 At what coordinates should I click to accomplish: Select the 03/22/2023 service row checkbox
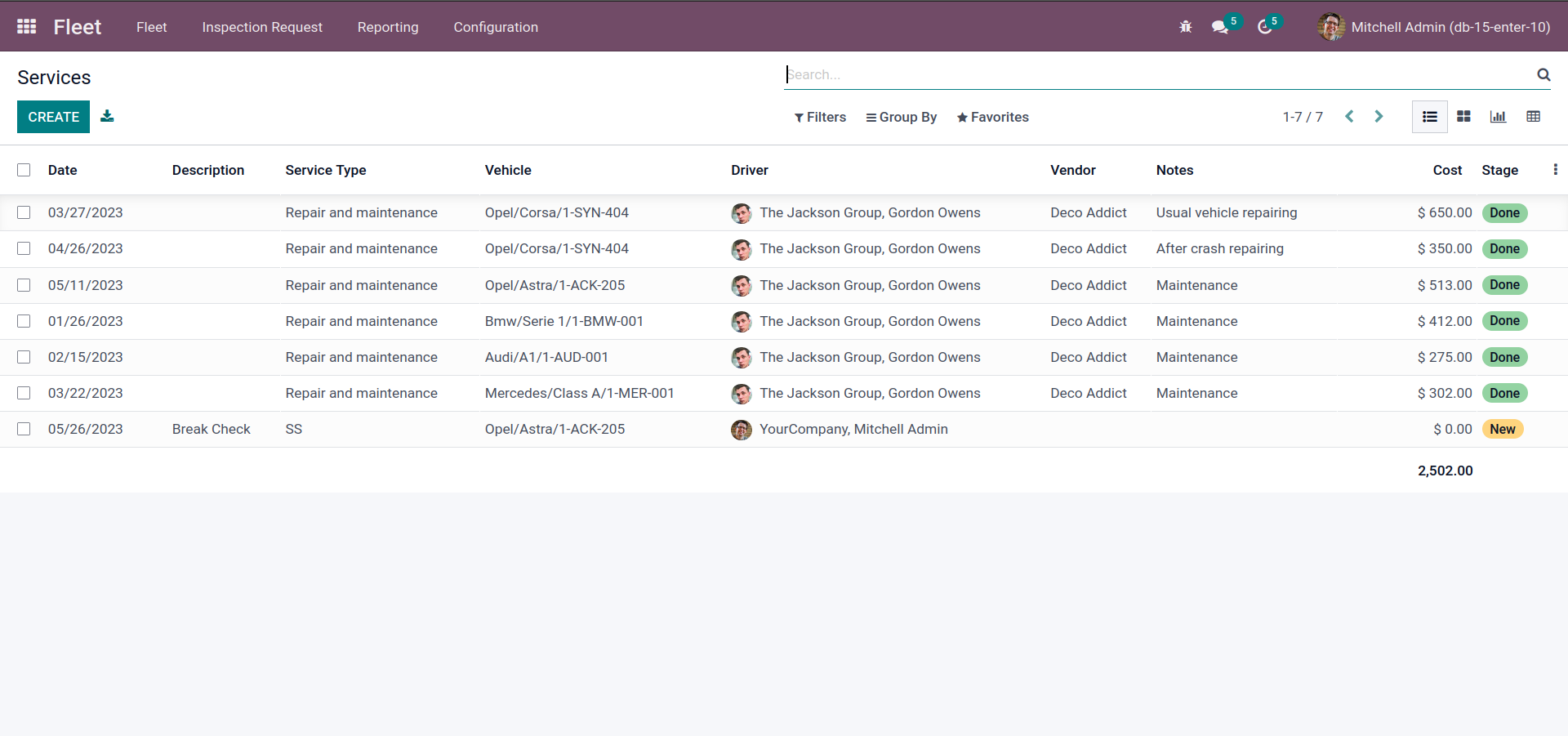point(24,393)
